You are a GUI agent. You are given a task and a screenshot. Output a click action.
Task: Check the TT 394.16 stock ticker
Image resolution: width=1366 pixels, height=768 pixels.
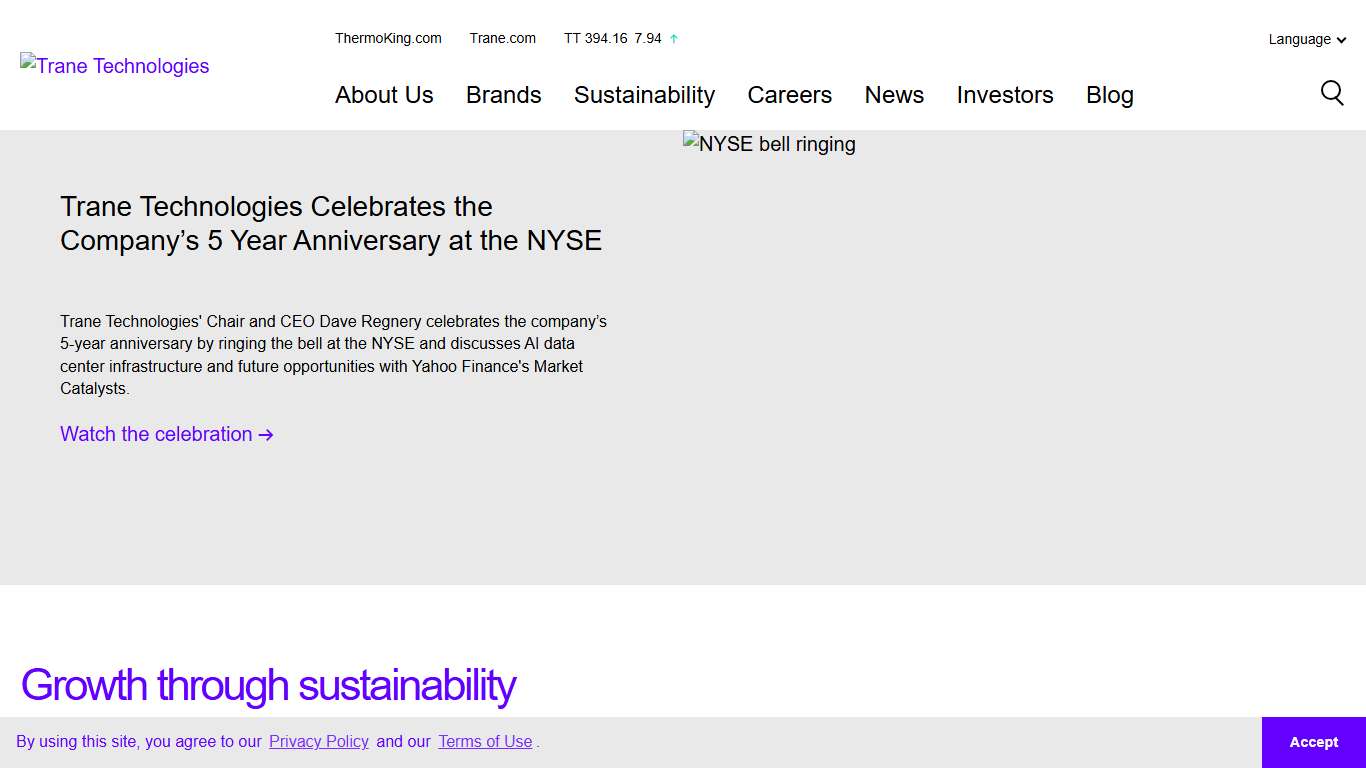pyautogui.click(x=613, y=38)
